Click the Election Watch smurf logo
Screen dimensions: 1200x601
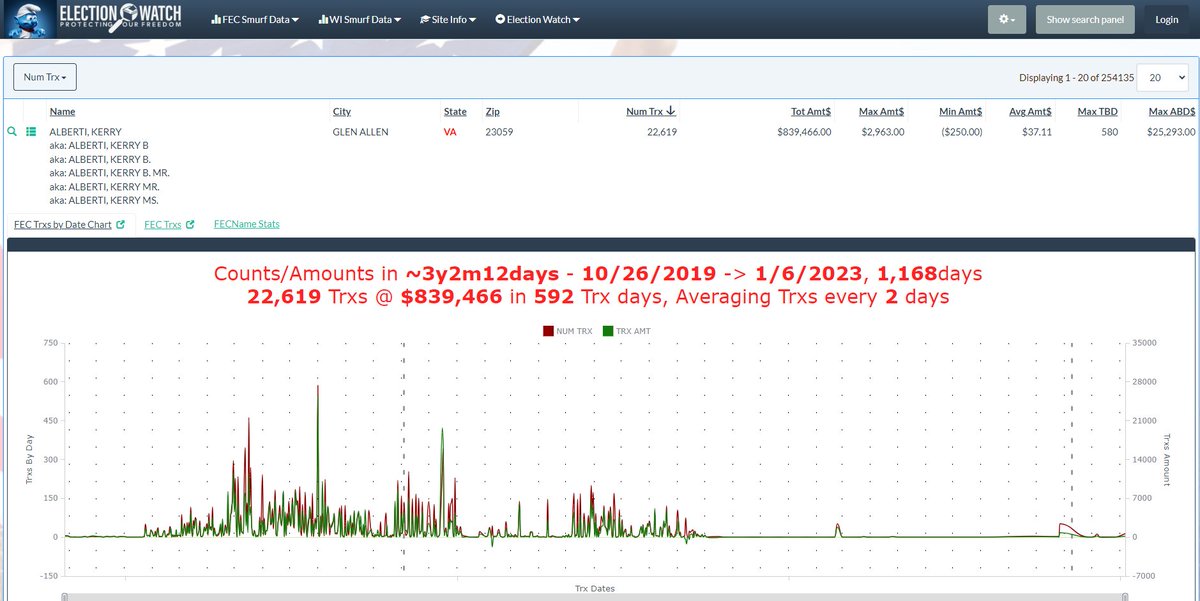pos(29,19)
